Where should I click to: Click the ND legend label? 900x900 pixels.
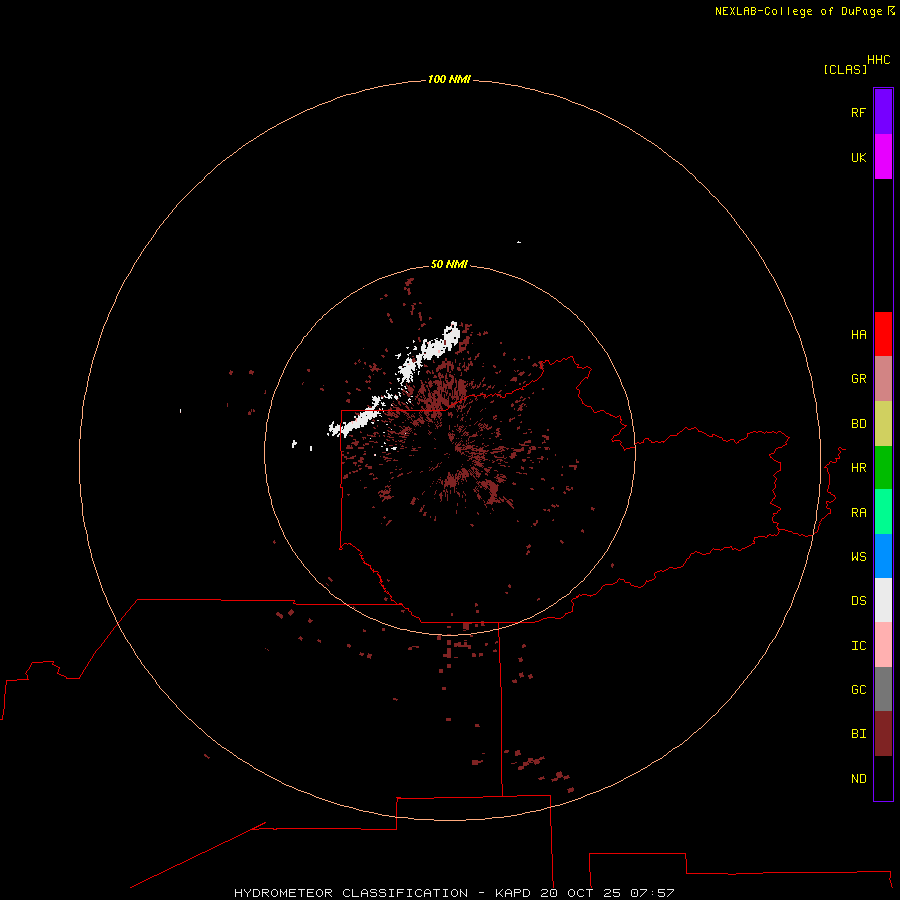858,779
